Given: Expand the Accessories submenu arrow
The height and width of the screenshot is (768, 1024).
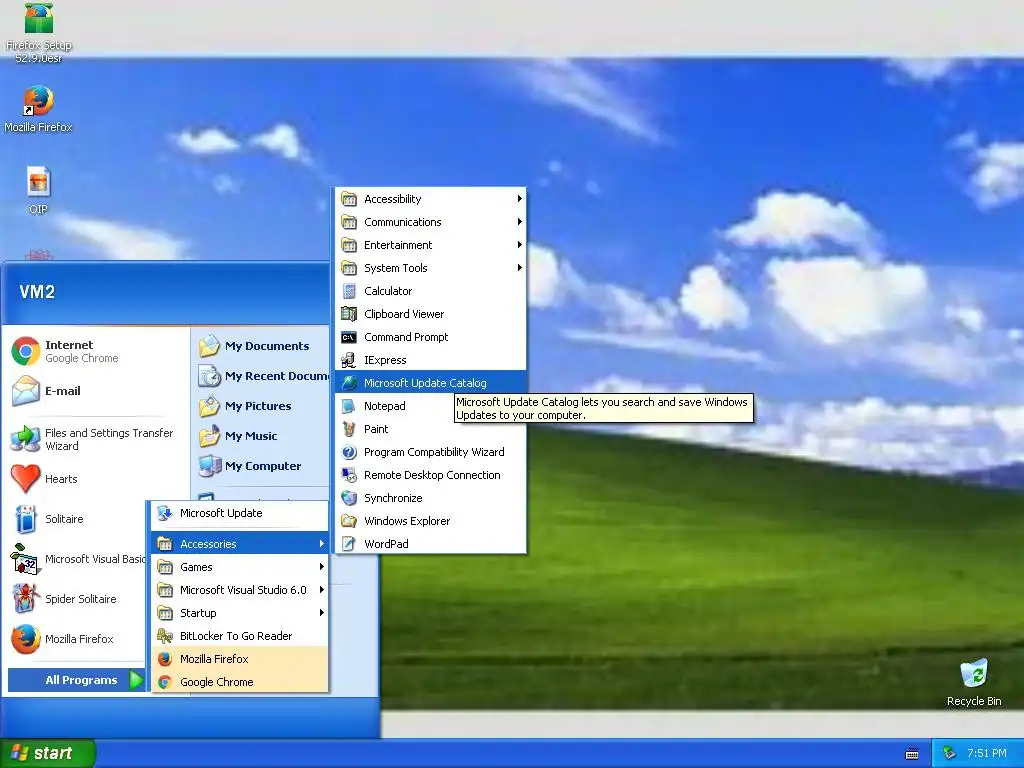Looking at the screenshot, I should tap(321, 544).
